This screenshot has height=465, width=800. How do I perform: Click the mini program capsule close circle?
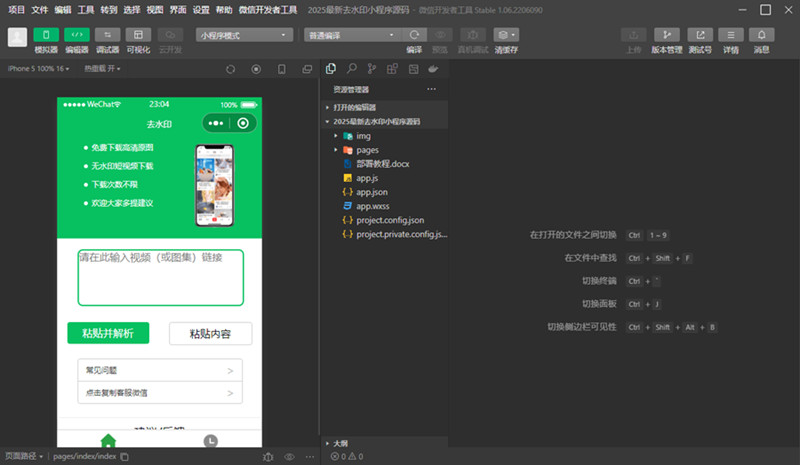tap(243, 123)
